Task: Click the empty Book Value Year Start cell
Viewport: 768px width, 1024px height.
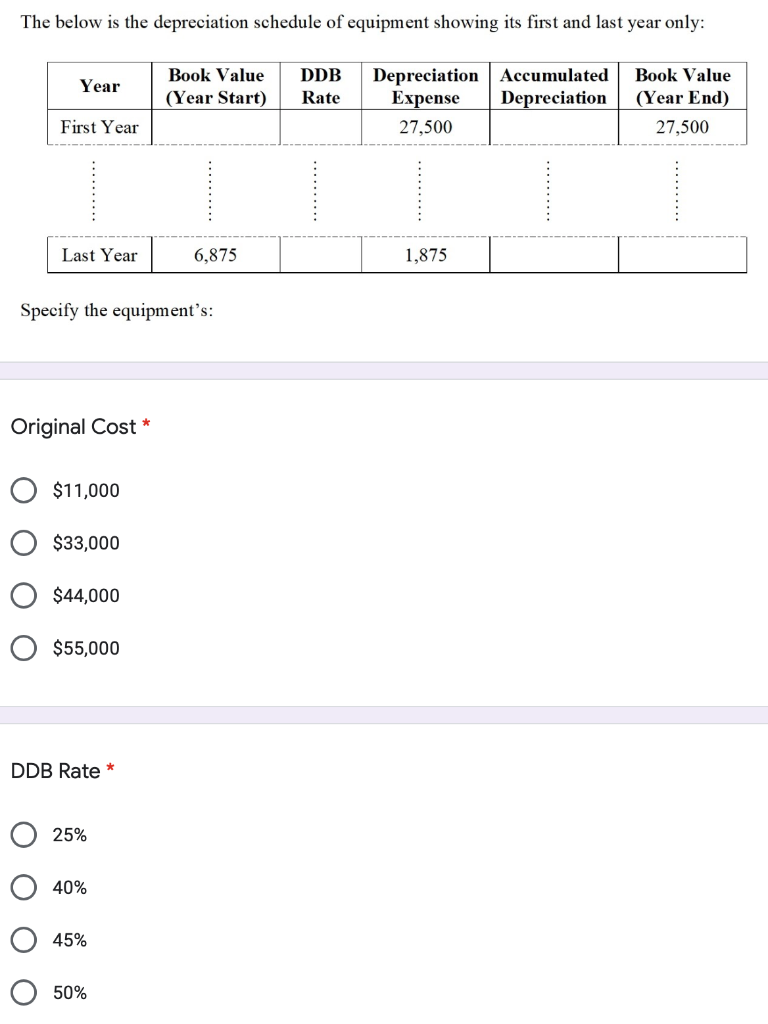Action: pos(216,127)
